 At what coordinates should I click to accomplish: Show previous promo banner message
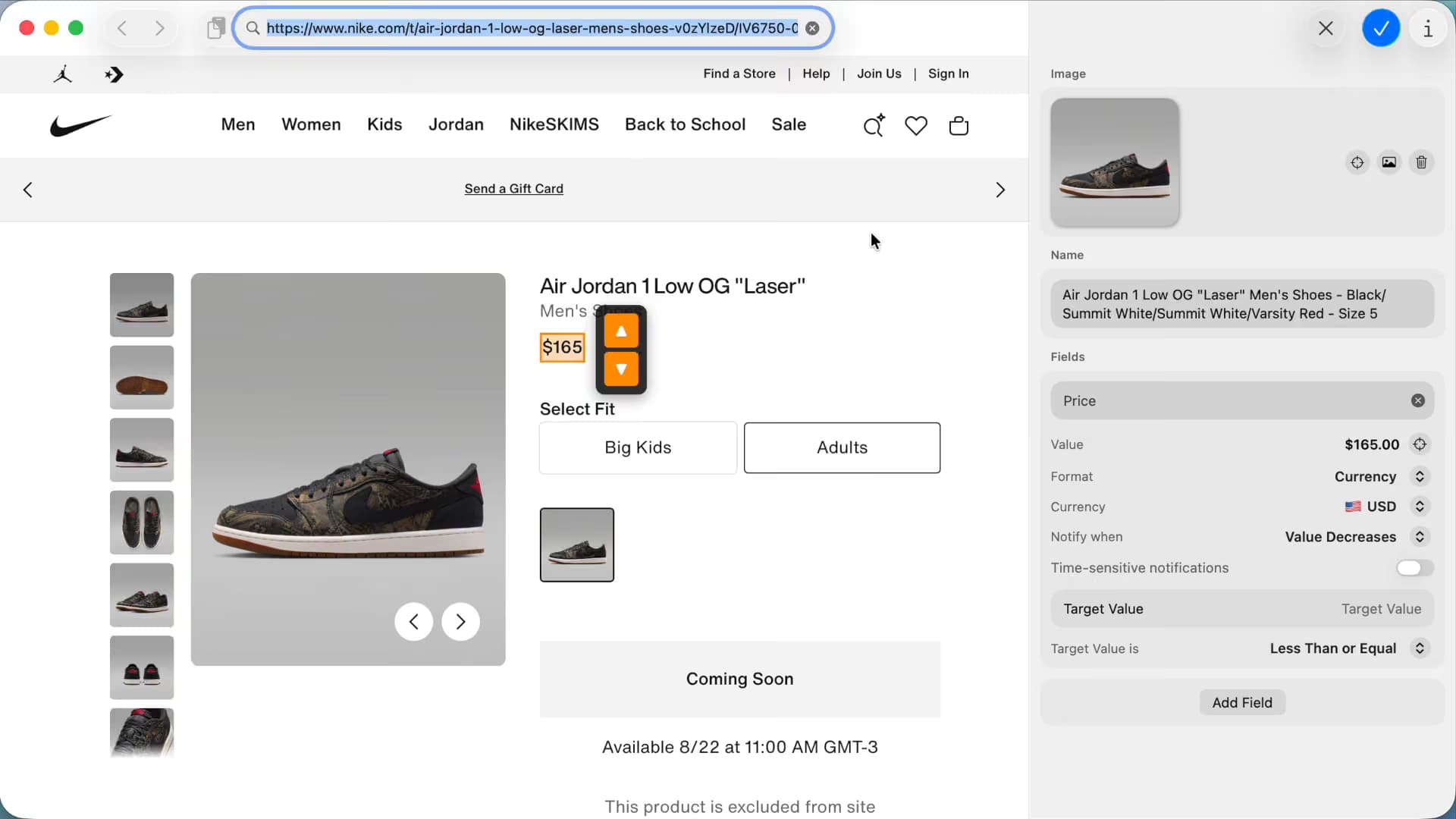(28, 190)
